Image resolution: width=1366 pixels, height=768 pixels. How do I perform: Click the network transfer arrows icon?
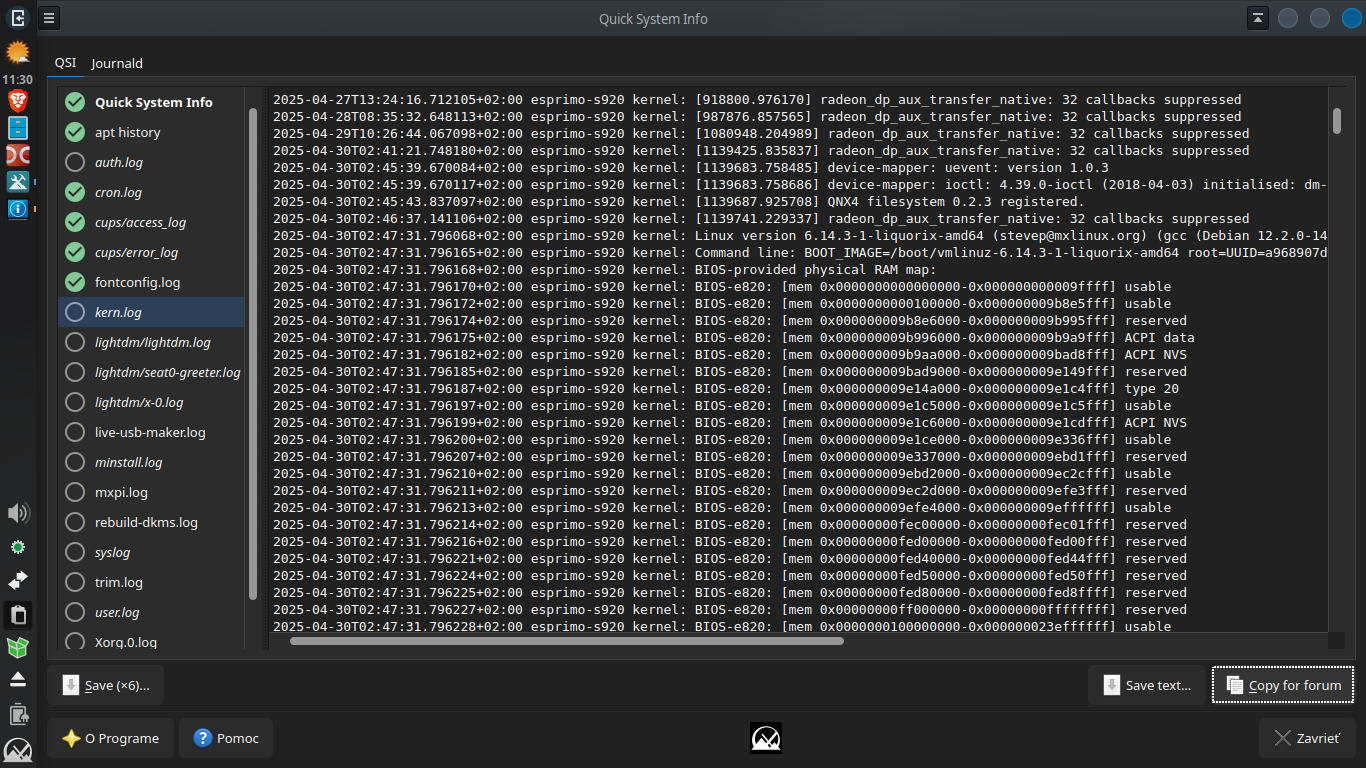18,580
